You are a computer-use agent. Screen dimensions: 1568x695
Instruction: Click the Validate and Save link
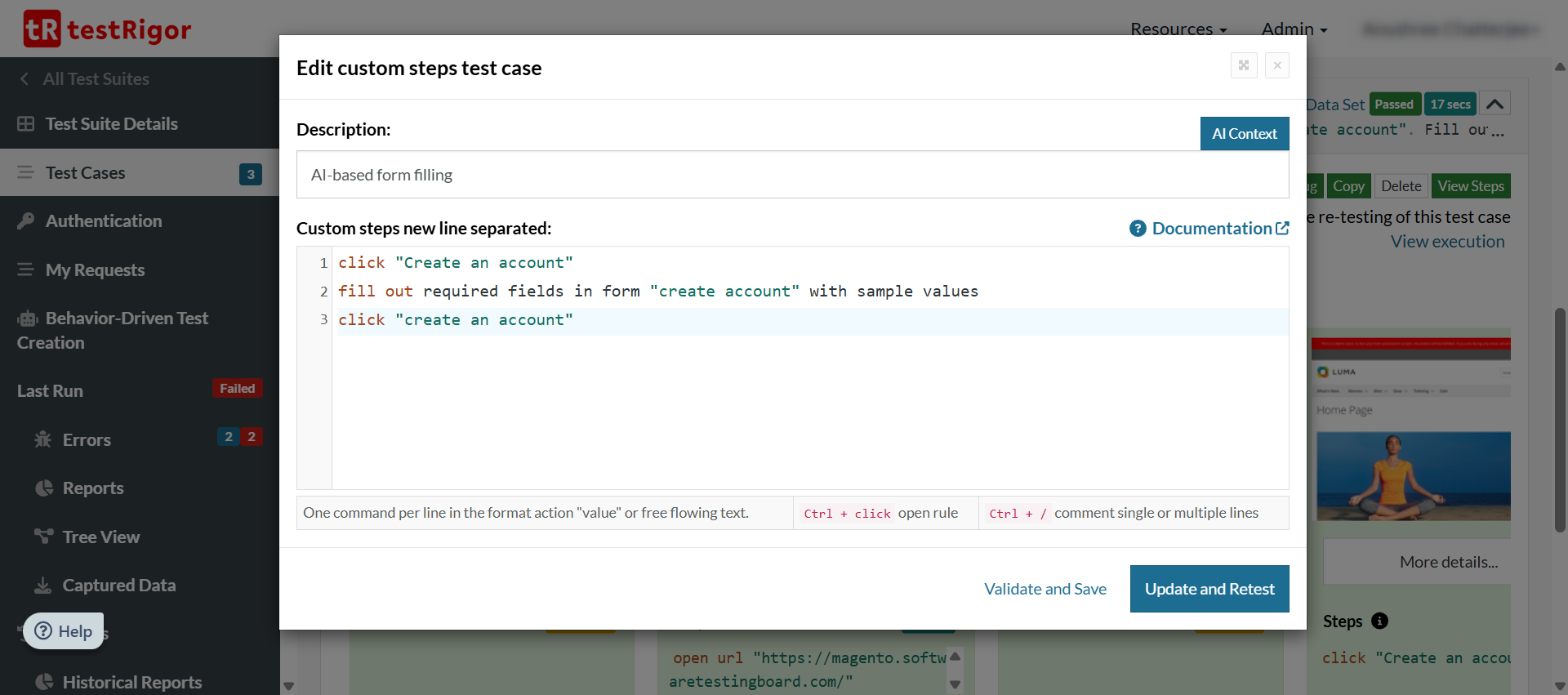point(1045,589)
